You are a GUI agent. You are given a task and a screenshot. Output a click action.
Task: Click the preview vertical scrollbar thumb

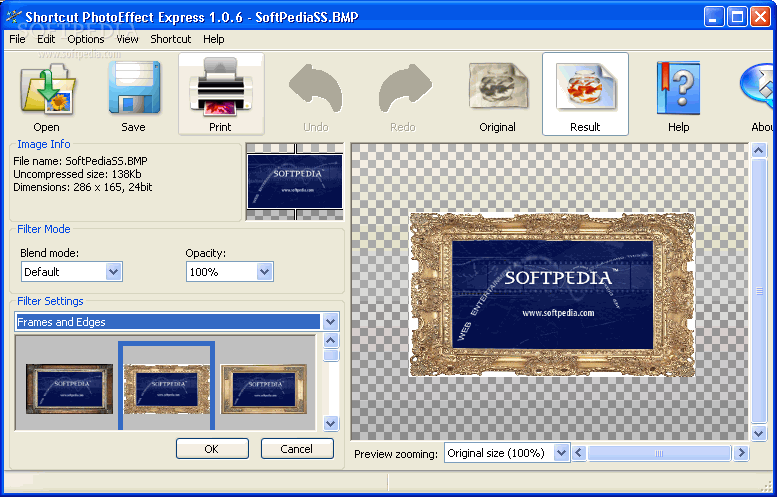click(x=759, y=291)
